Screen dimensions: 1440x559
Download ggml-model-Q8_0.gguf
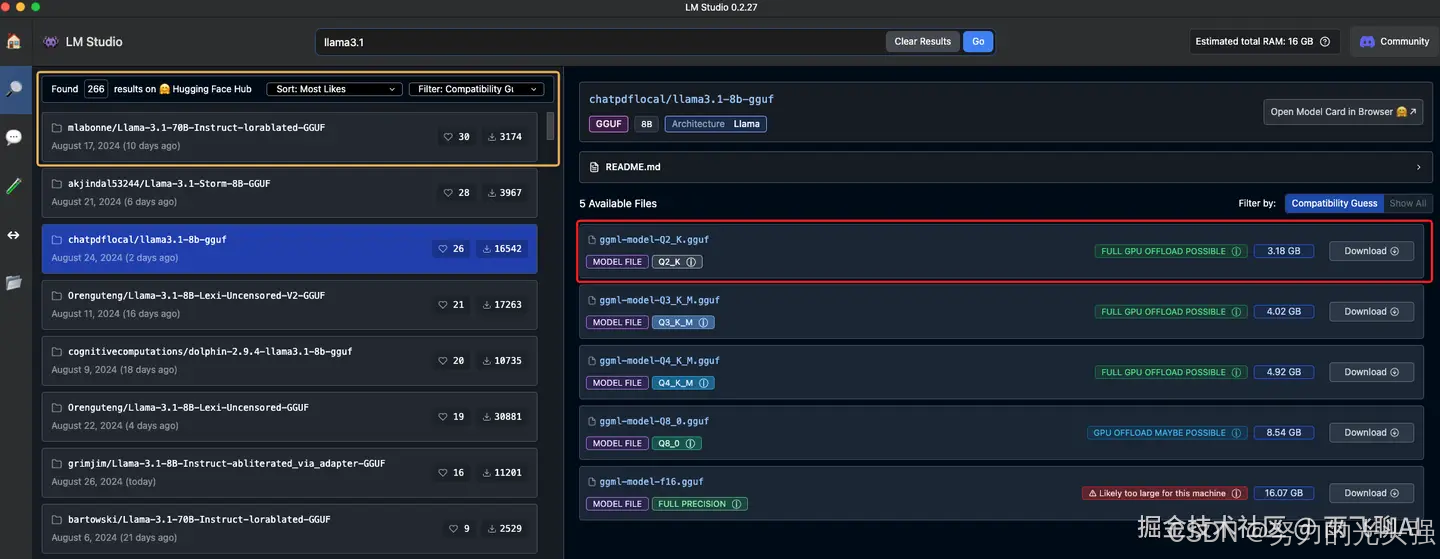[x=1371, y=433]
